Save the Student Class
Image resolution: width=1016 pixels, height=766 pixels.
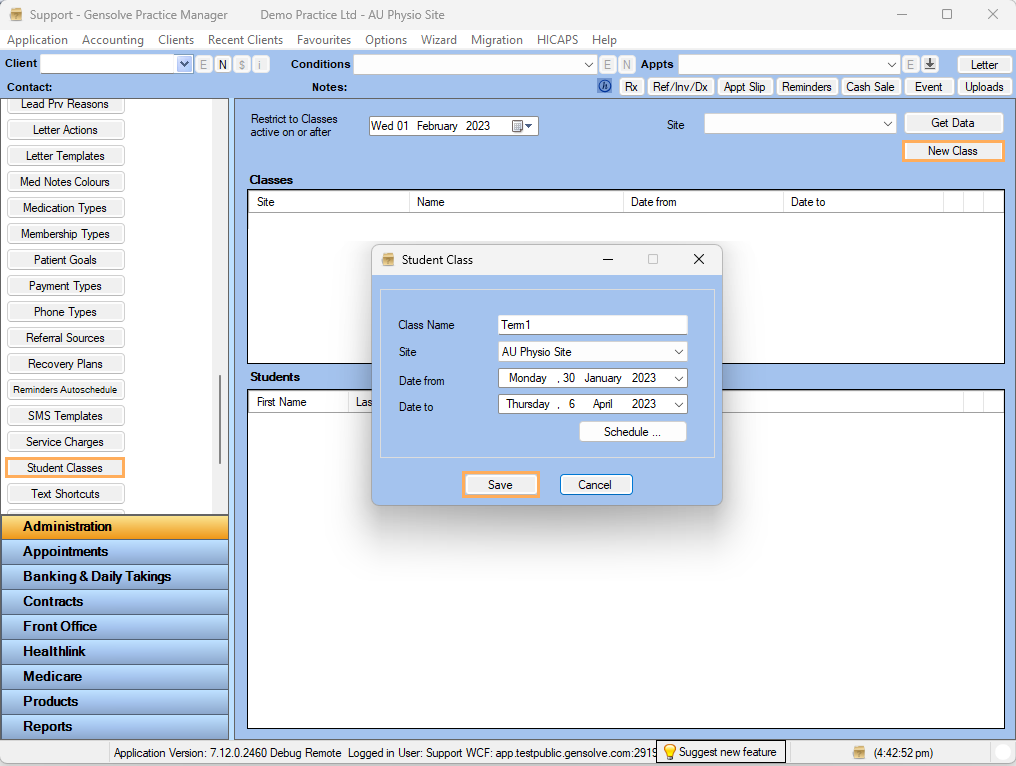[500, 485]
